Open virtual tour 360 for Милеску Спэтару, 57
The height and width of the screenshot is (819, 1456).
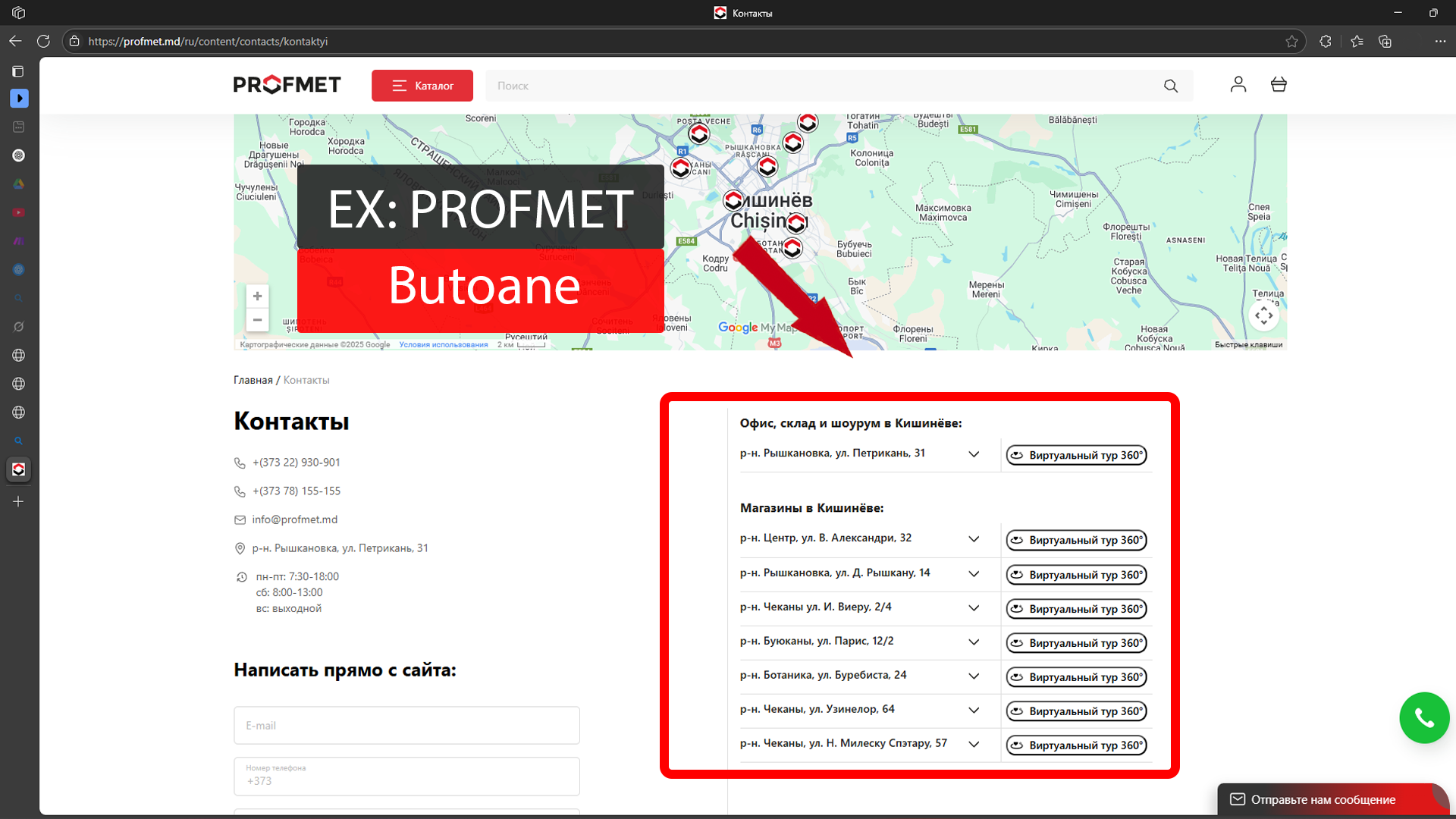(x=1076, y=745)
